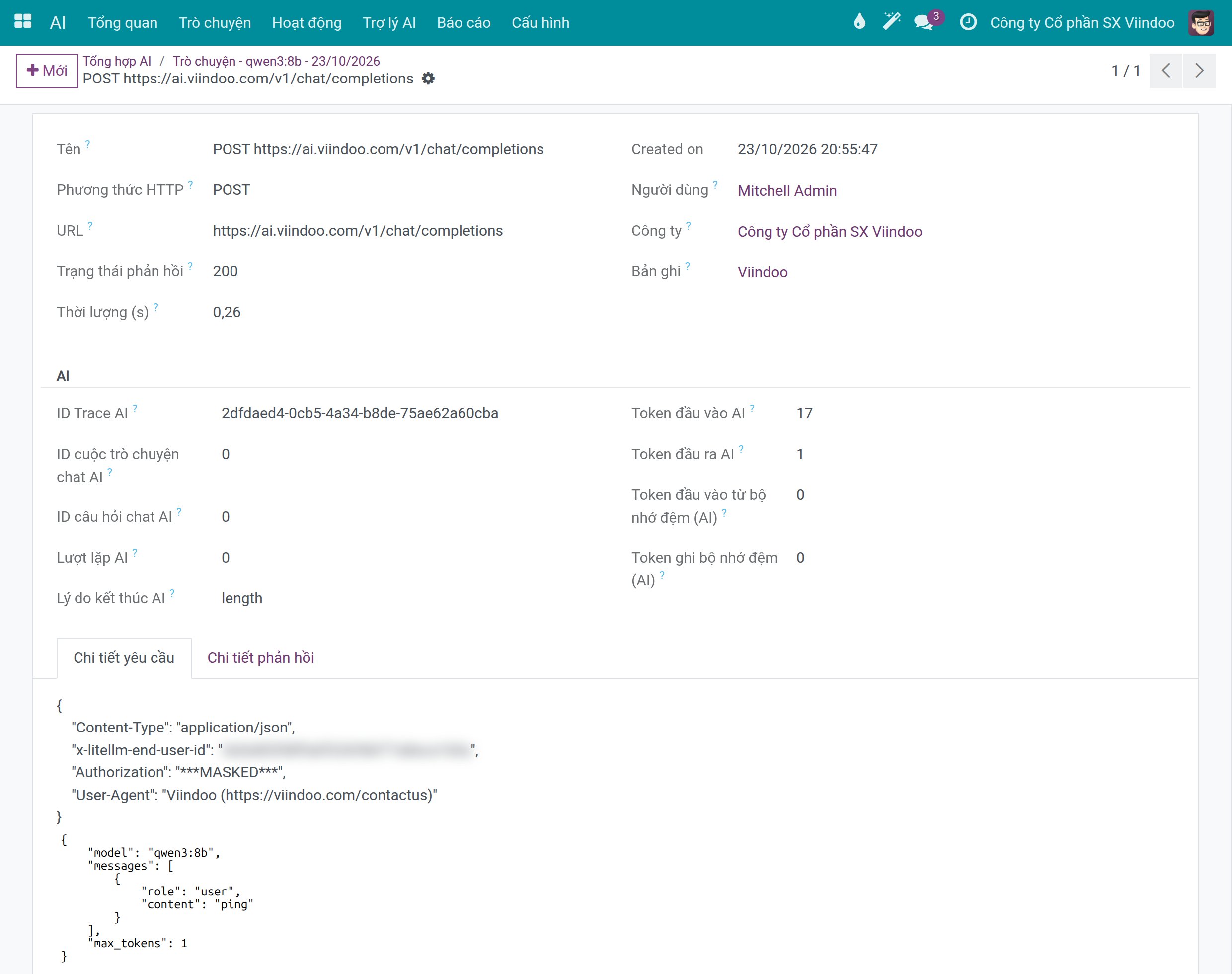This screenshot has height=974, width=1232.
Task: Click the duration value 0,26
Action: tap(227, 312)
